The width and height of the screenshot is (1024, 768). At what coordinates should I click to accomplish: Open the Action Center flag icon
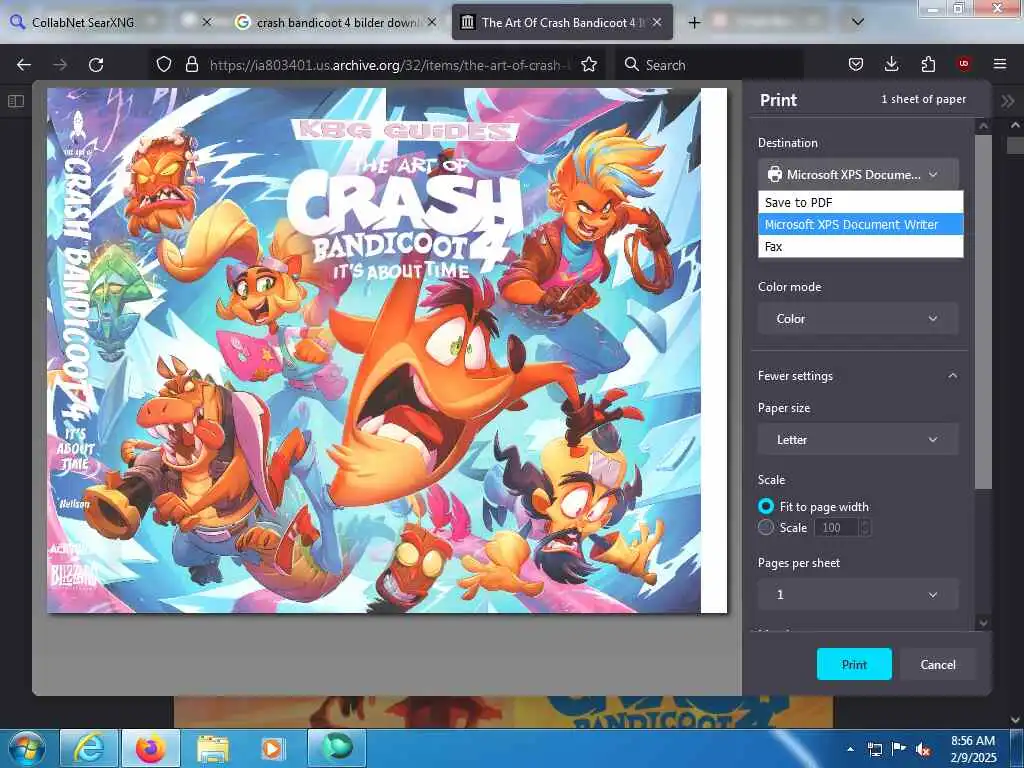click(x=899, y=749)
